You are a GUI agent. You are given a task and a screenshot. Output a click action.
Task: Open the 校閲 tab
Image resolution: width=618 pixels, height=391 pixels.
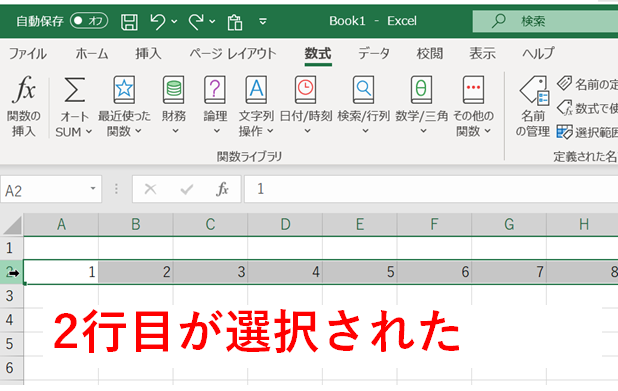tap(430, 53)
